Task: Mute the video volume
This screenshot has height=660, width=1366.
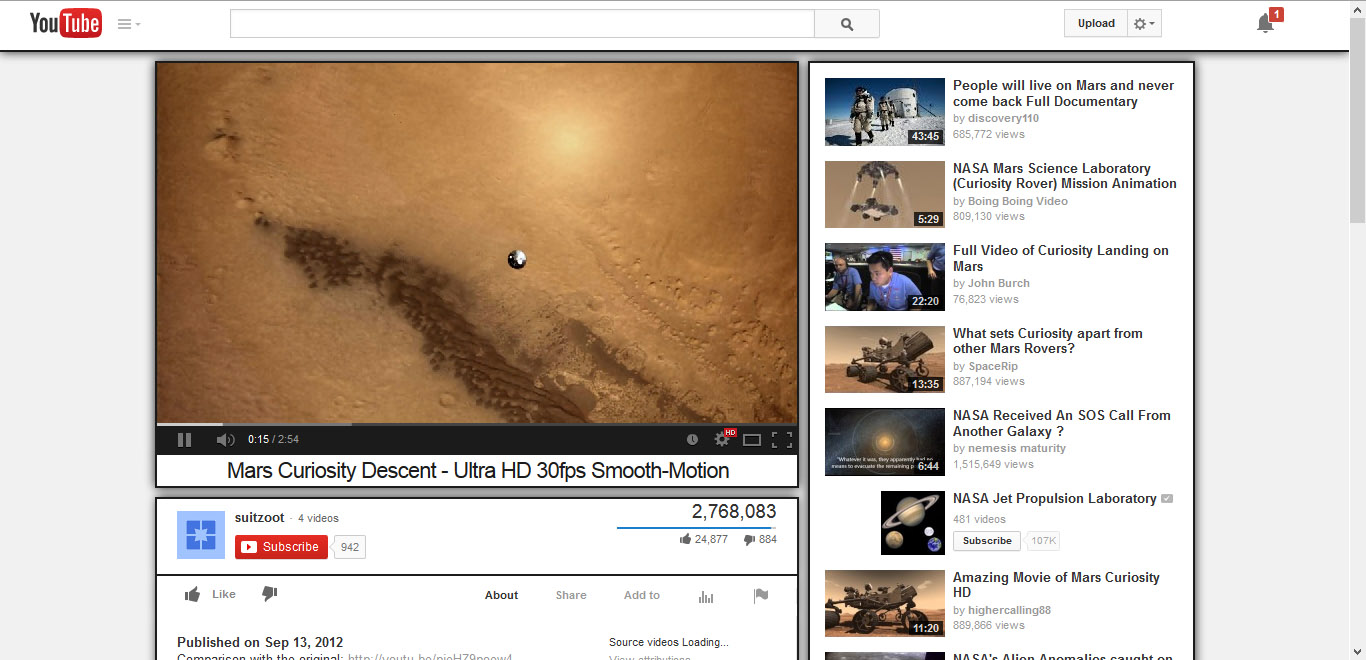Action: click(224, 439)
